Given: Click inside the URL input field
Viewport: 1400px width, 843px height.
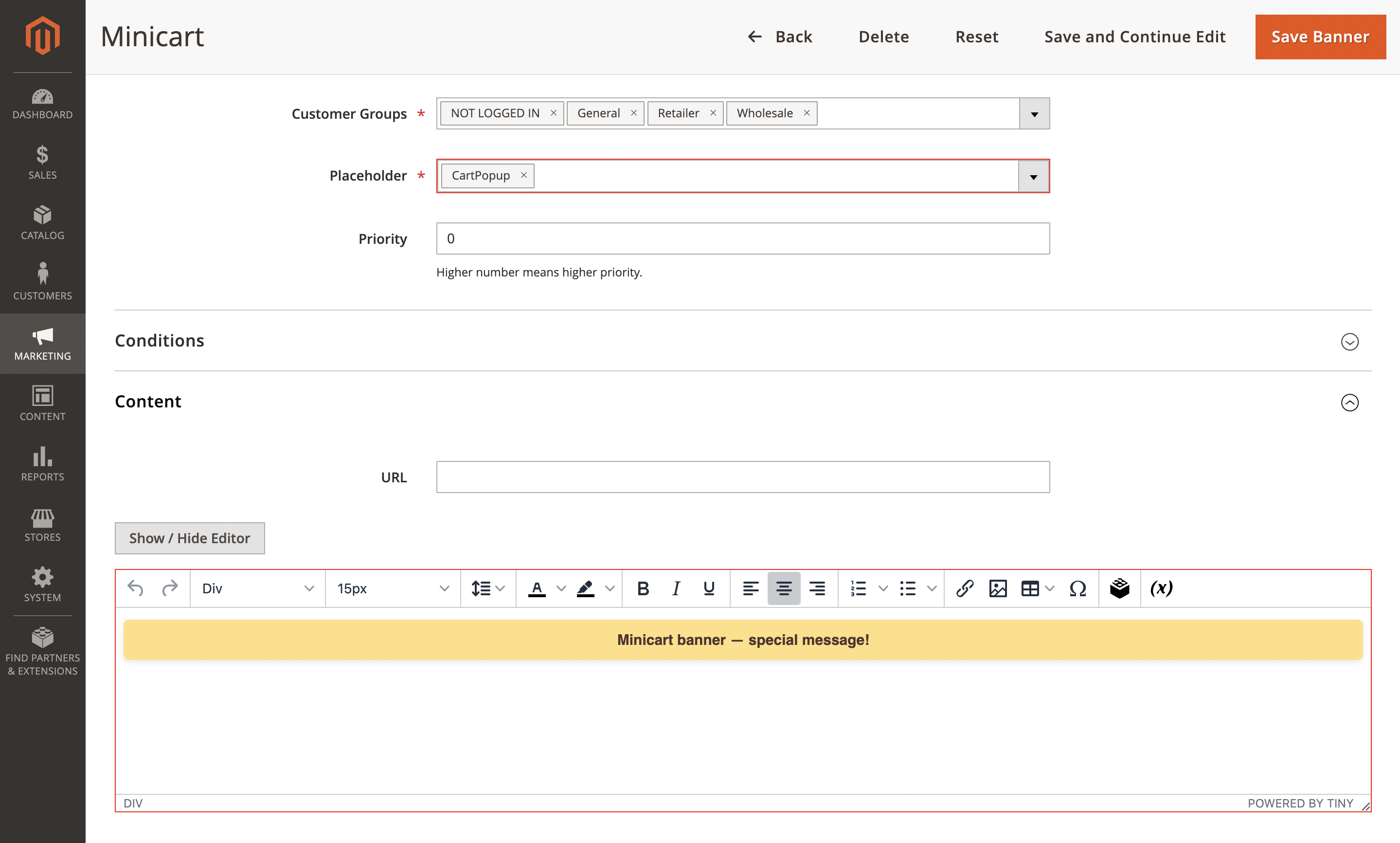Looking at the screenshot, I should [743, 476].
